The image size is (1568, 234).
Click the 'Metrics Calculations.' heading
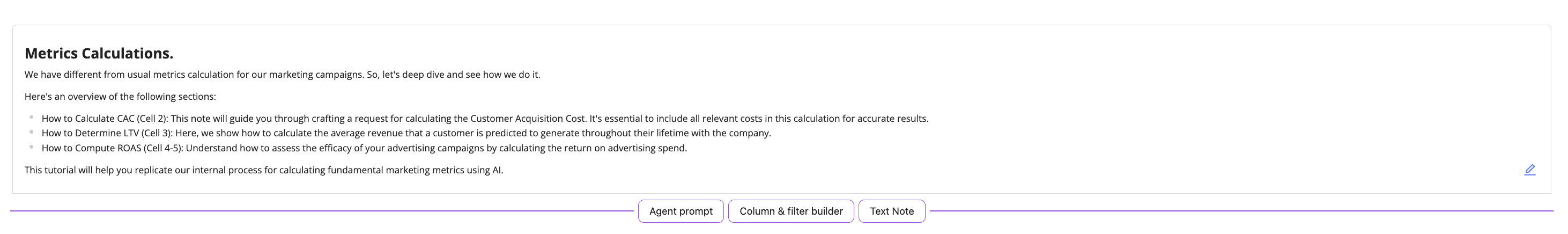(x=99, y=54)
